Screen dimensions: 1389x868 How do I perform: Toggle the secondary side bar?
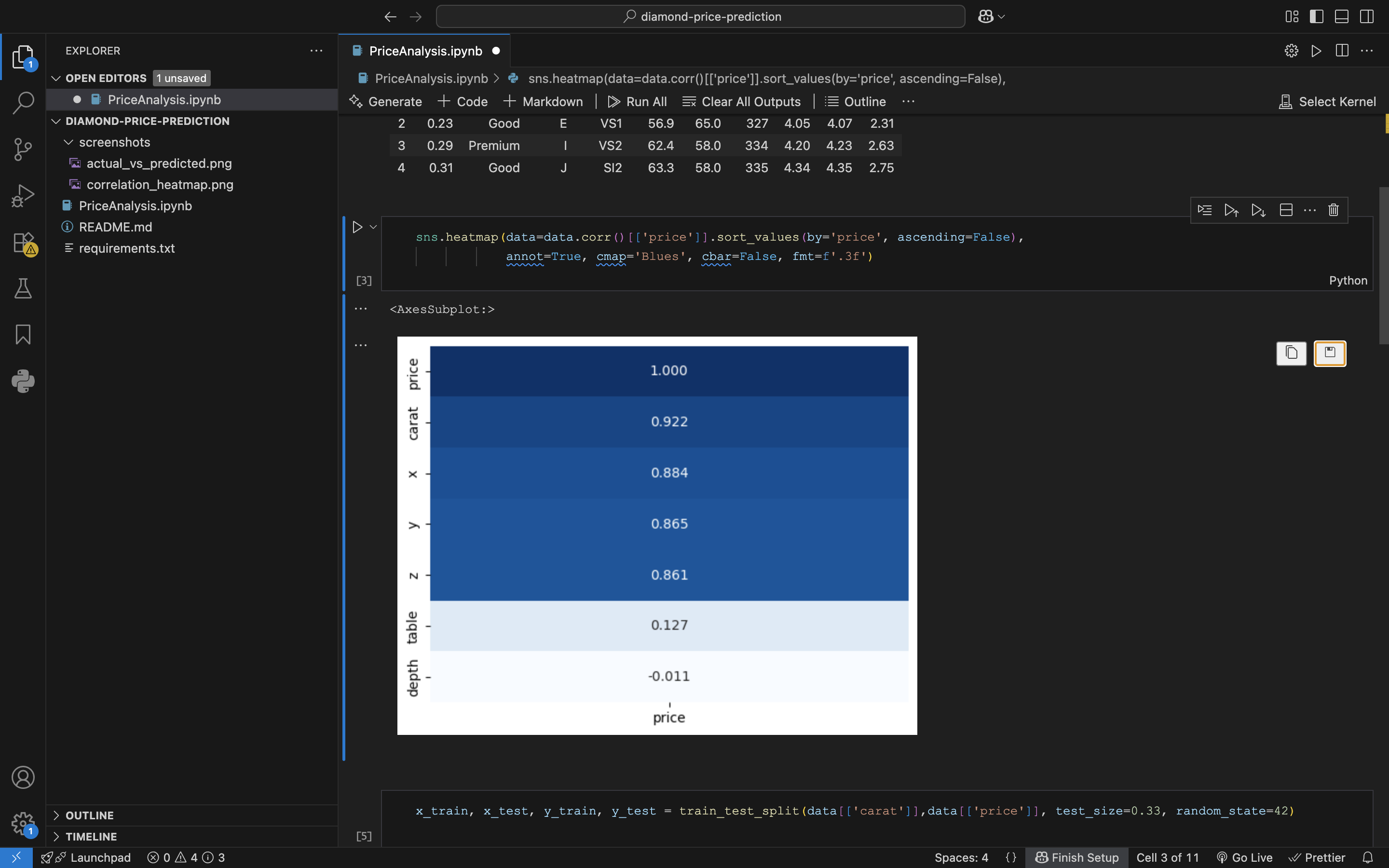coord(1367,17)
